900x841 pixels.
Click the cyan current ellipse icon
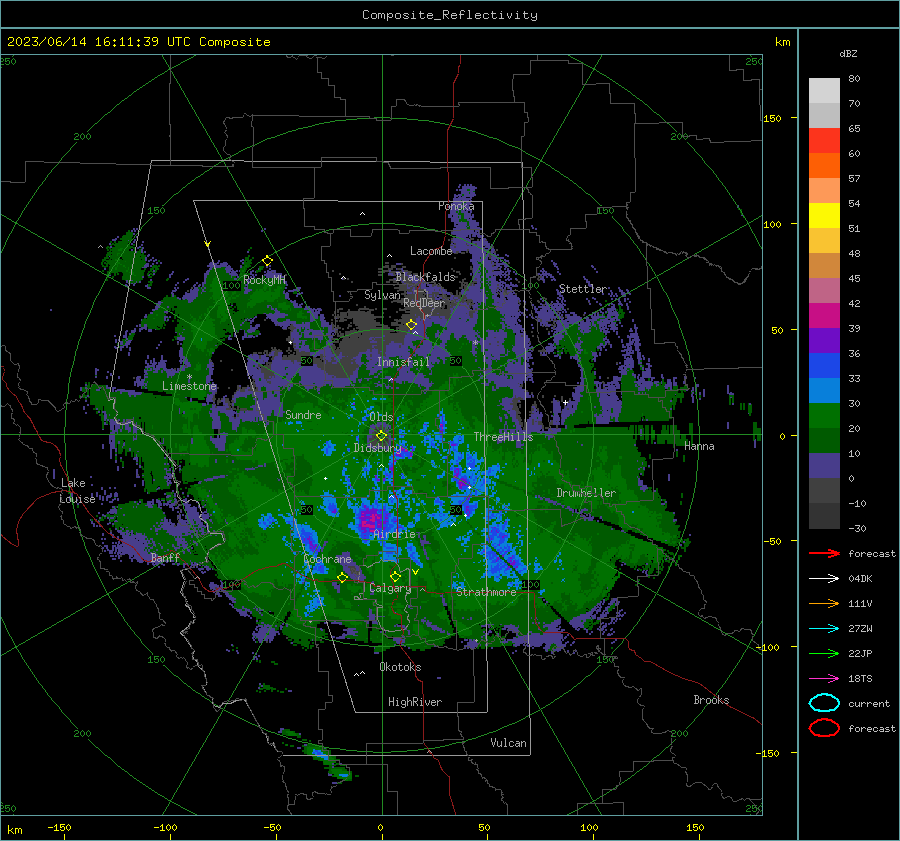(x=824, y=703)
